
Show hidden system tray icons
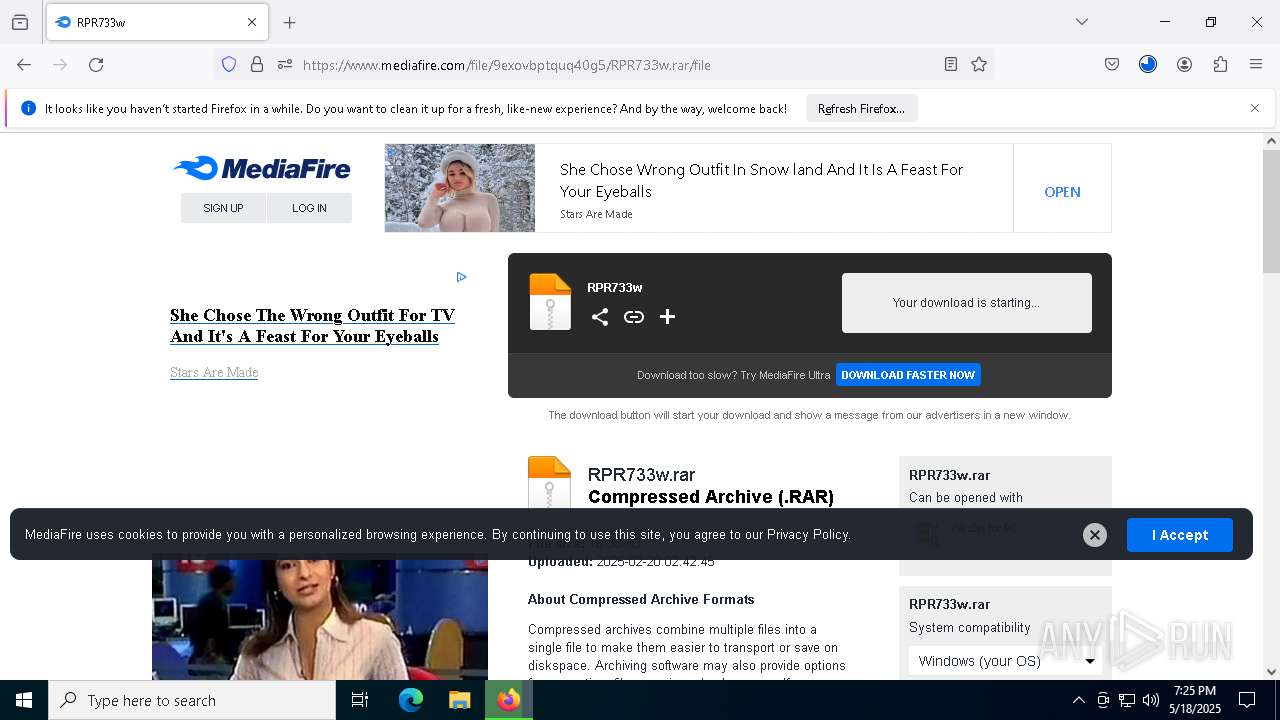[x=1078, y=700]
